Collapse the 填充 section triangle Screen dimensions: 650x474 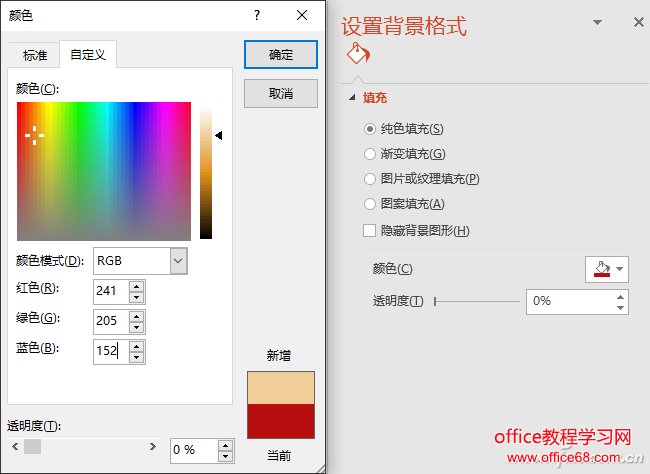click(x=352, y=98)
